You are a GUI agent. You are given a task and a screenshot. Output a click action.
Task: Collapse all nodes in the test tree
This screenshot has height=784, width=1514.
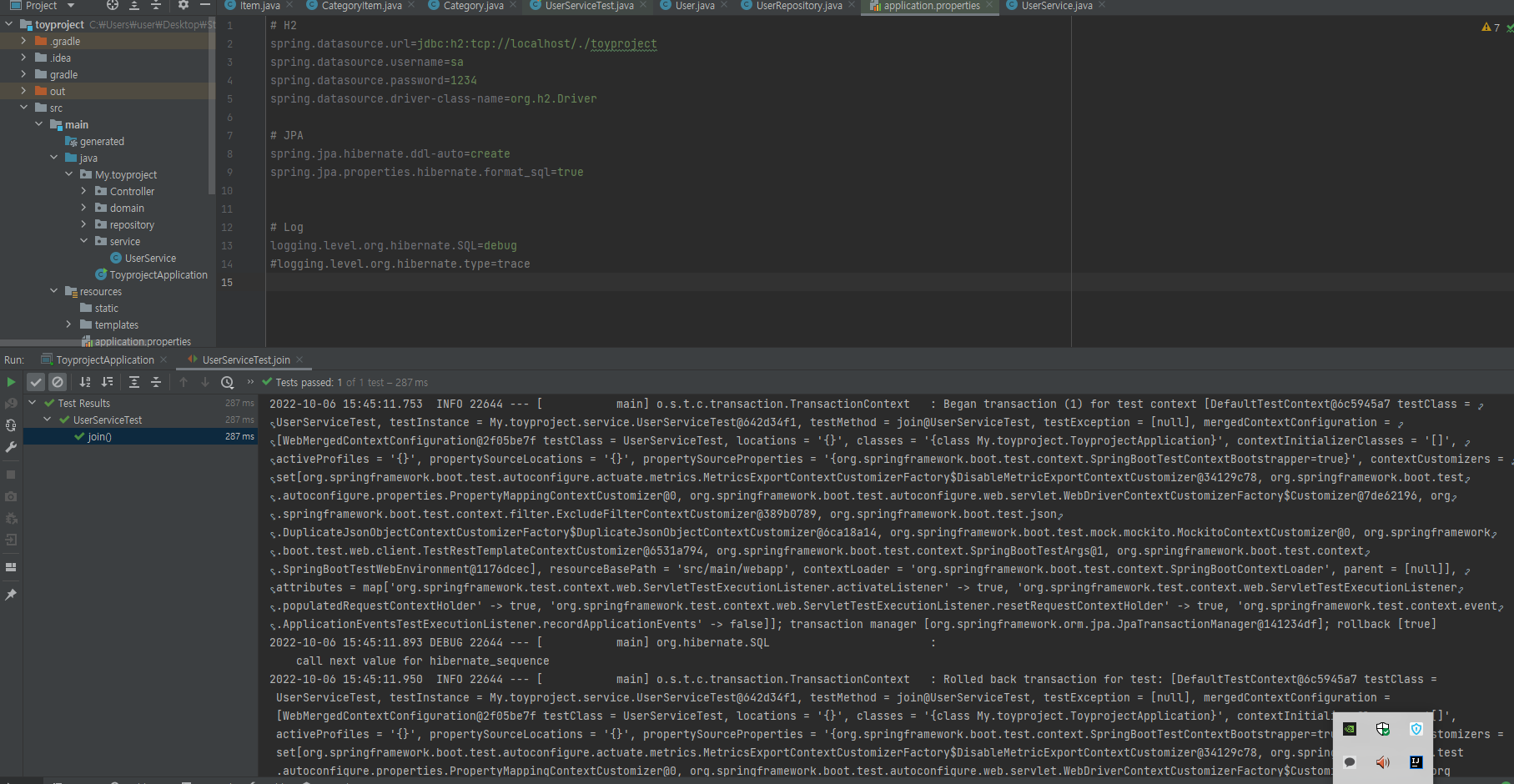pyautogui.click(x=156, y=382)
